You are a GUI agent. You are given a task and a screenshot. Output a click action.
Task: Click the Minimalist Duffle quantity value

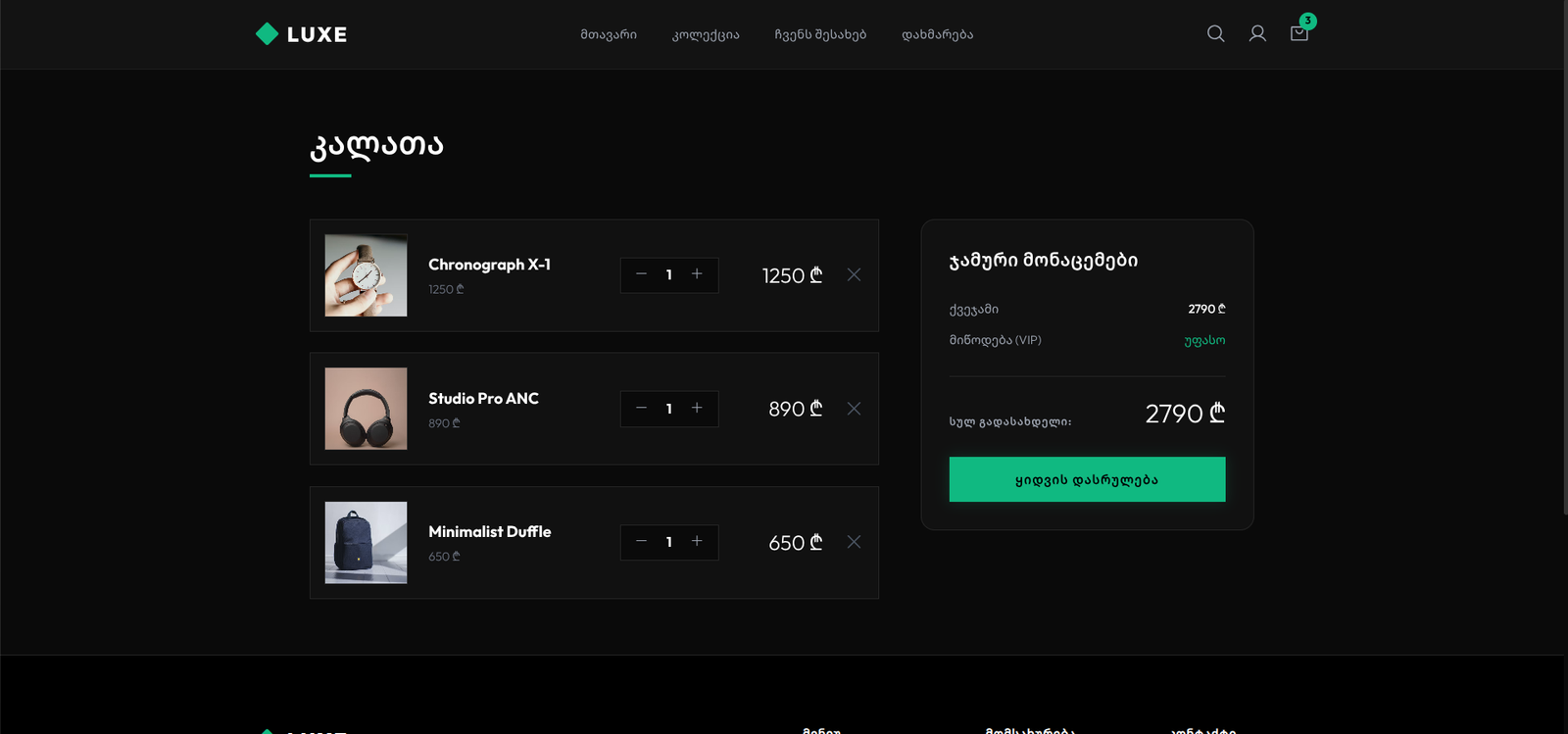coord(669,542)
